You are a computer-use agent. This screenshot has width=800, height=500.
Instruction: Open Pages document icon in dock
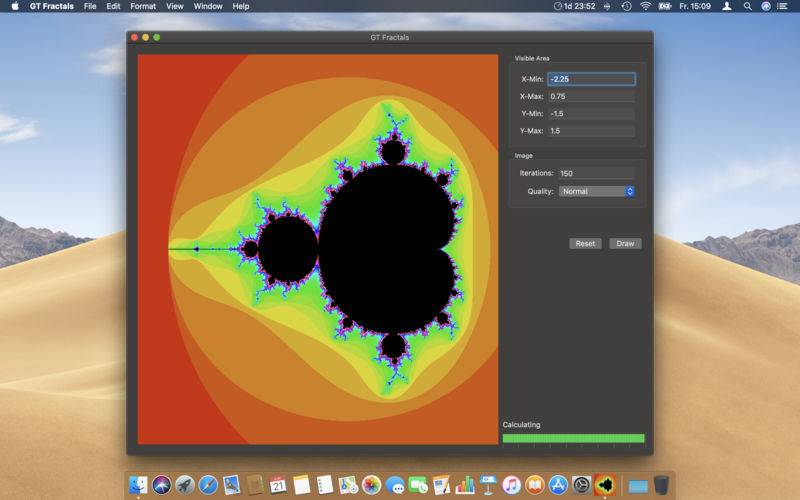[x=441, y=485]
